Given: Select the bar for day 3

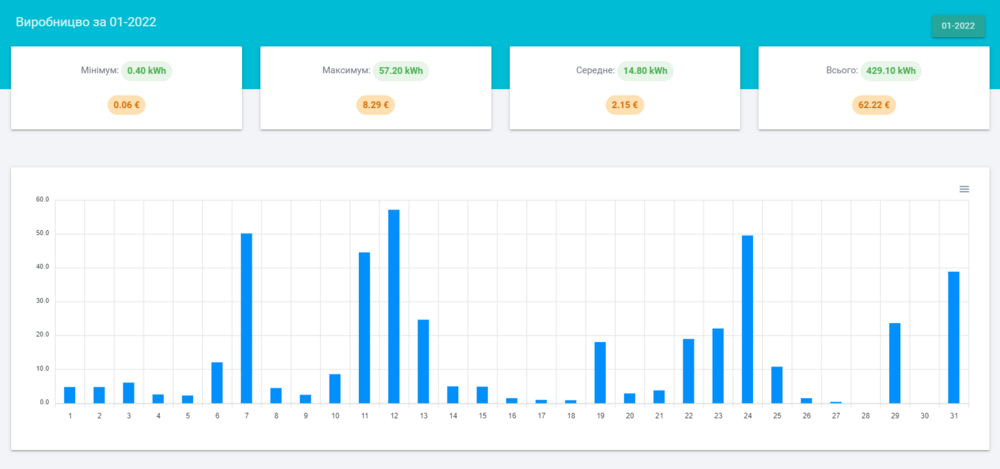Looking at the screenshot, I should pyautogui.click(x=129, y=393).
